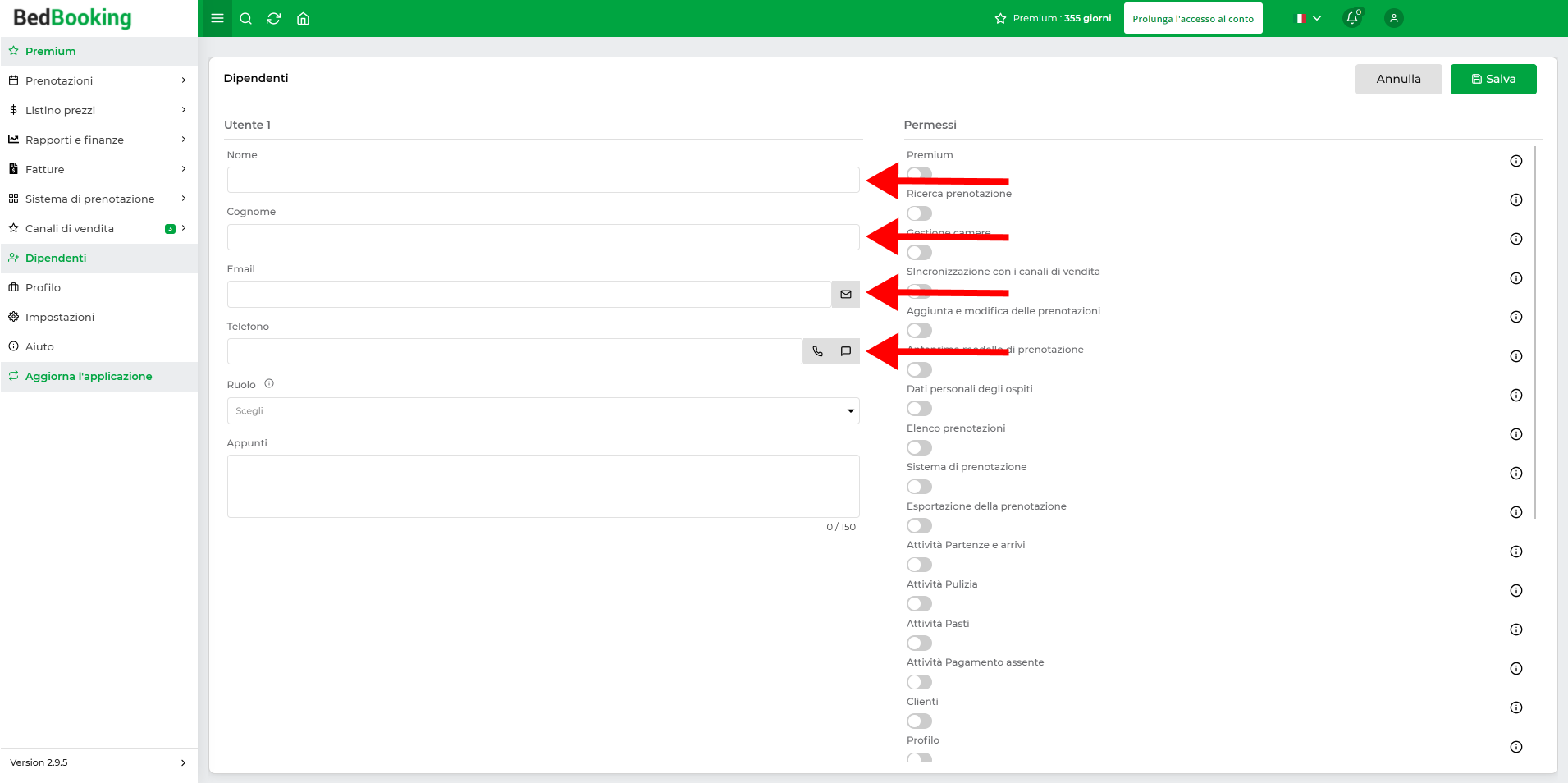The height and width of the screenshot is (783, 1568).
Task: Click the envelope icon beside Email field
Action: [x=846, y=294]
